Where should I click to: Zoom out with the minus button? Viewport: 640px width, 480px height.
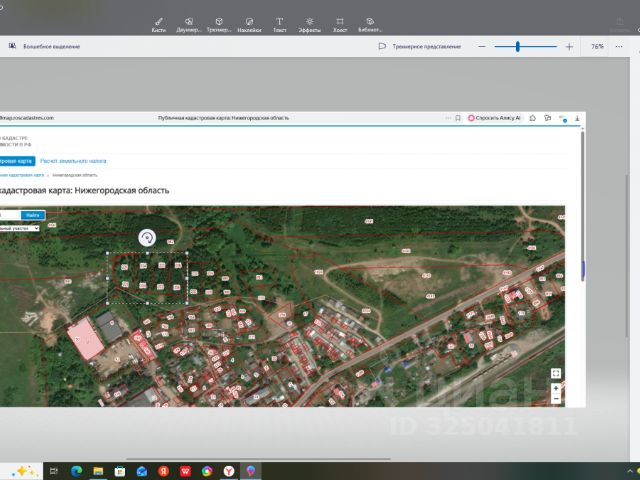tap(482, 46)
